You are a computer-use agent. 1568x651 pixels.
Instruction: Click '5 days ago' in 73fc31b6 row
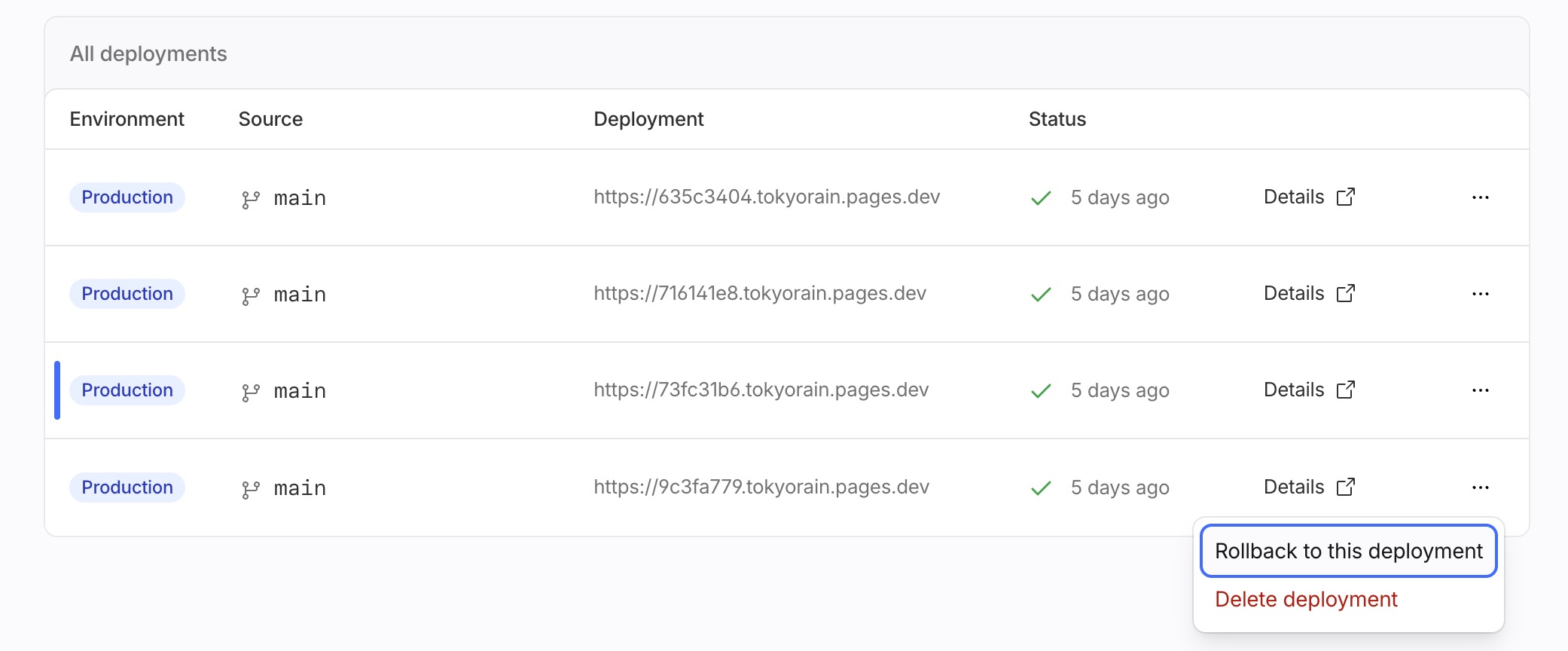click(1120, 390)
